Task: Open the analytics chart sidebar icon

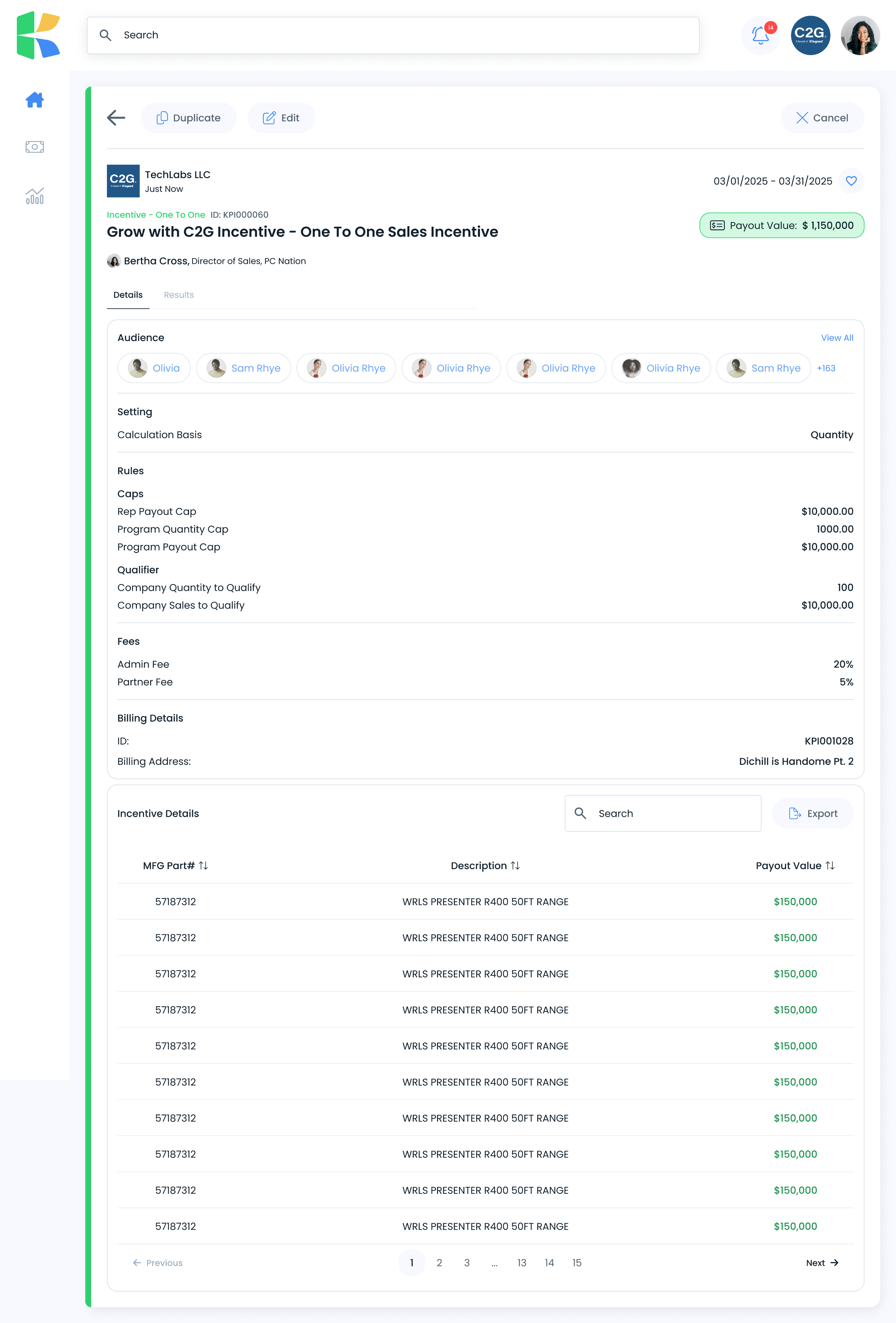Action: (x=35, y=196)
